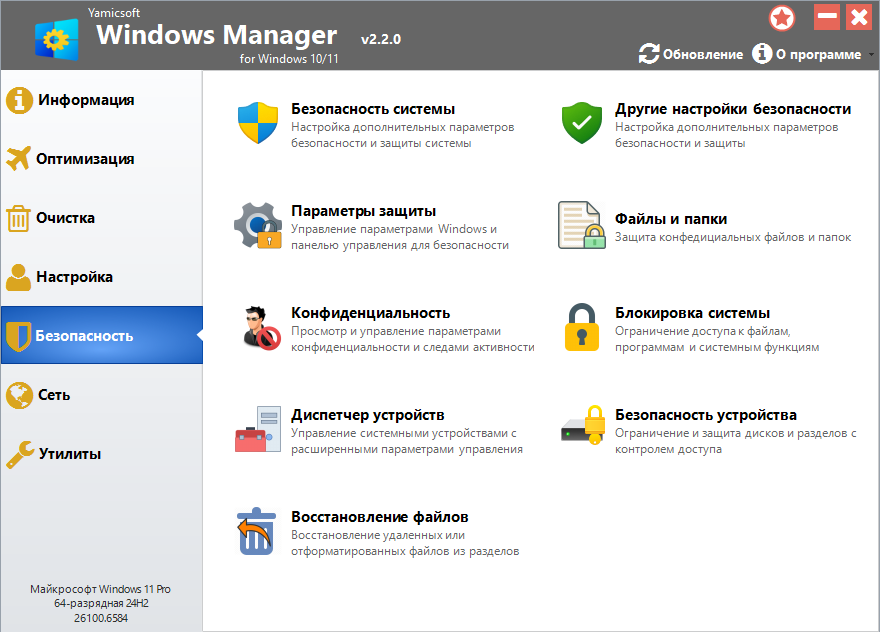Select the Очистка sidebar tab
Screen dimensions: 880x632
pos(66,218)
